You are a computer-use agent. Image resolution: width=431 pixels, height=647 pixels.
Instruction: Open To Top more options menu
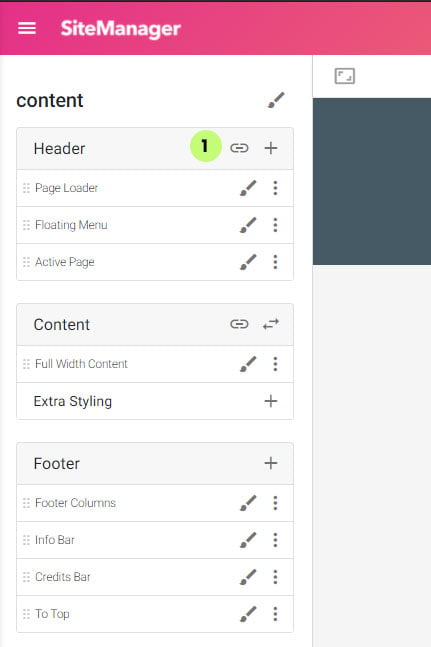275,614
